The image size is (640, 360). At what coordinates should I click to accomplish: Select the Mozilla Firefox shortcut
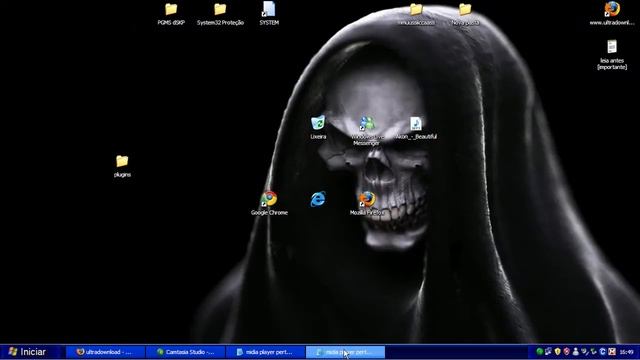click(367, 203)
